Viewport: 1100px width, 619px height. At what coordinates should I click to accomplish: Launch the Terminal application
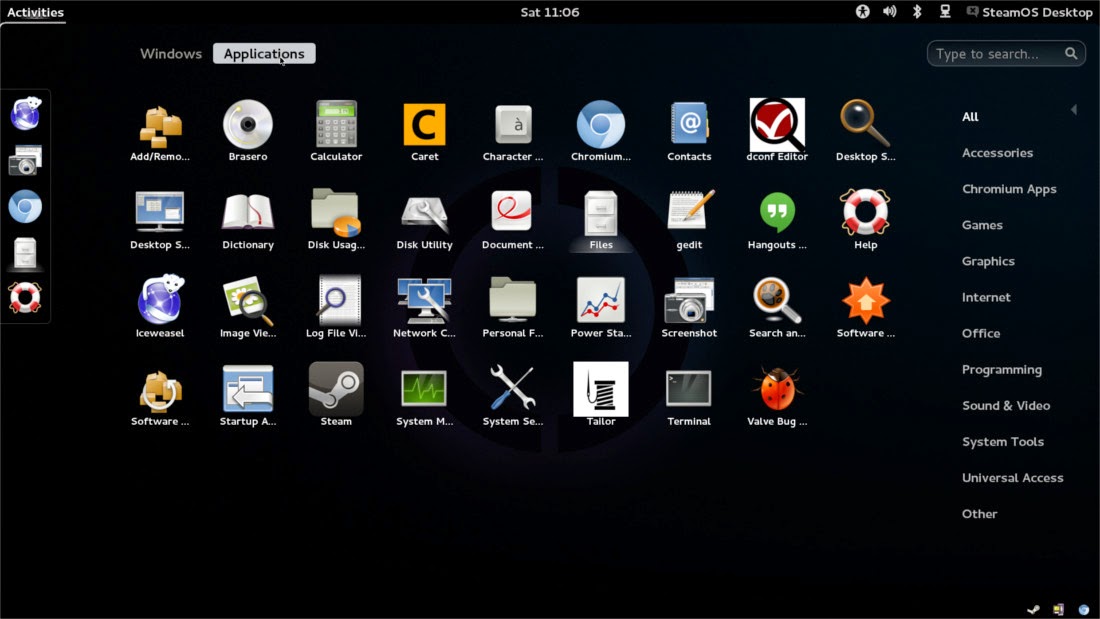tap(688, 392)
